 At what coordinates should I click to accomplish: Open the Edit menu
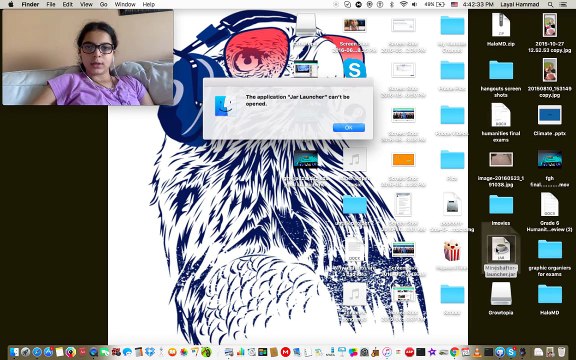[x=68, y=4]
